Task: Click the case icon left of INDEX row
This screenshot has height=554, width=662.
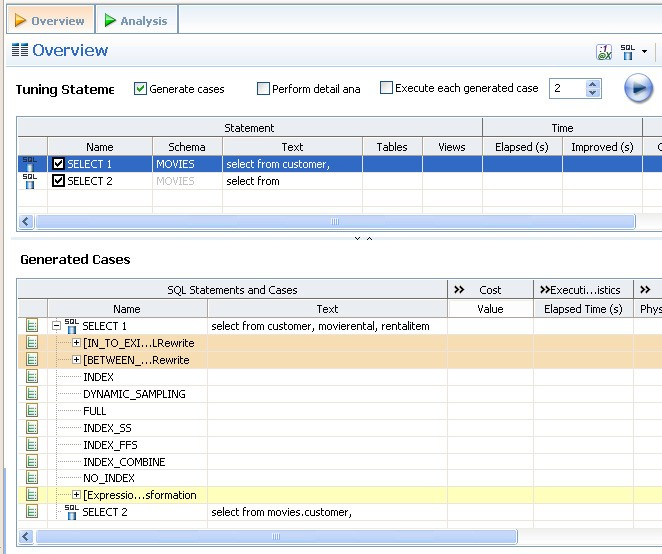Action: tap(32, 377)
